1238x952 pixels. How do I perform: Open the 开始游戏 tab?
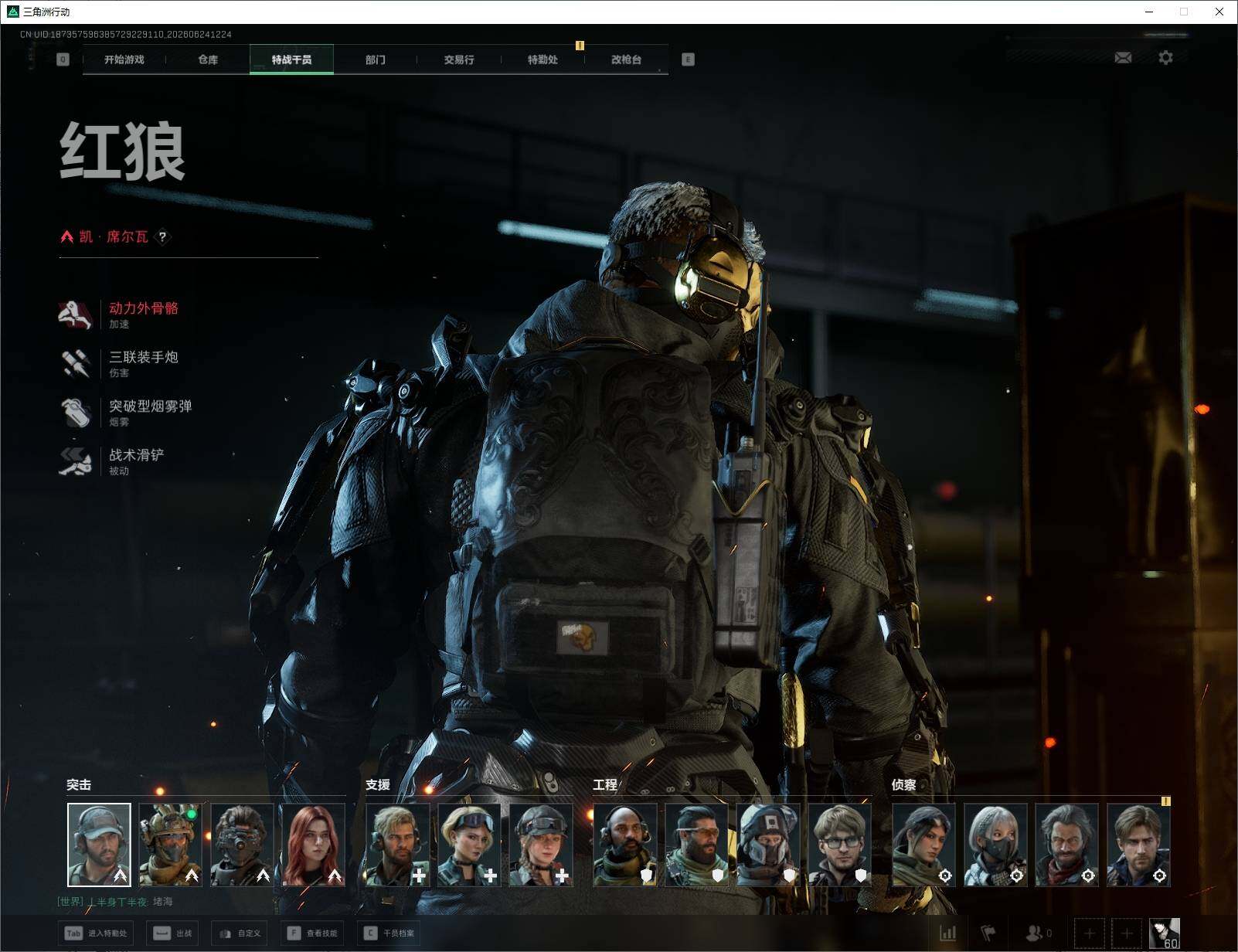click(124, 59)
